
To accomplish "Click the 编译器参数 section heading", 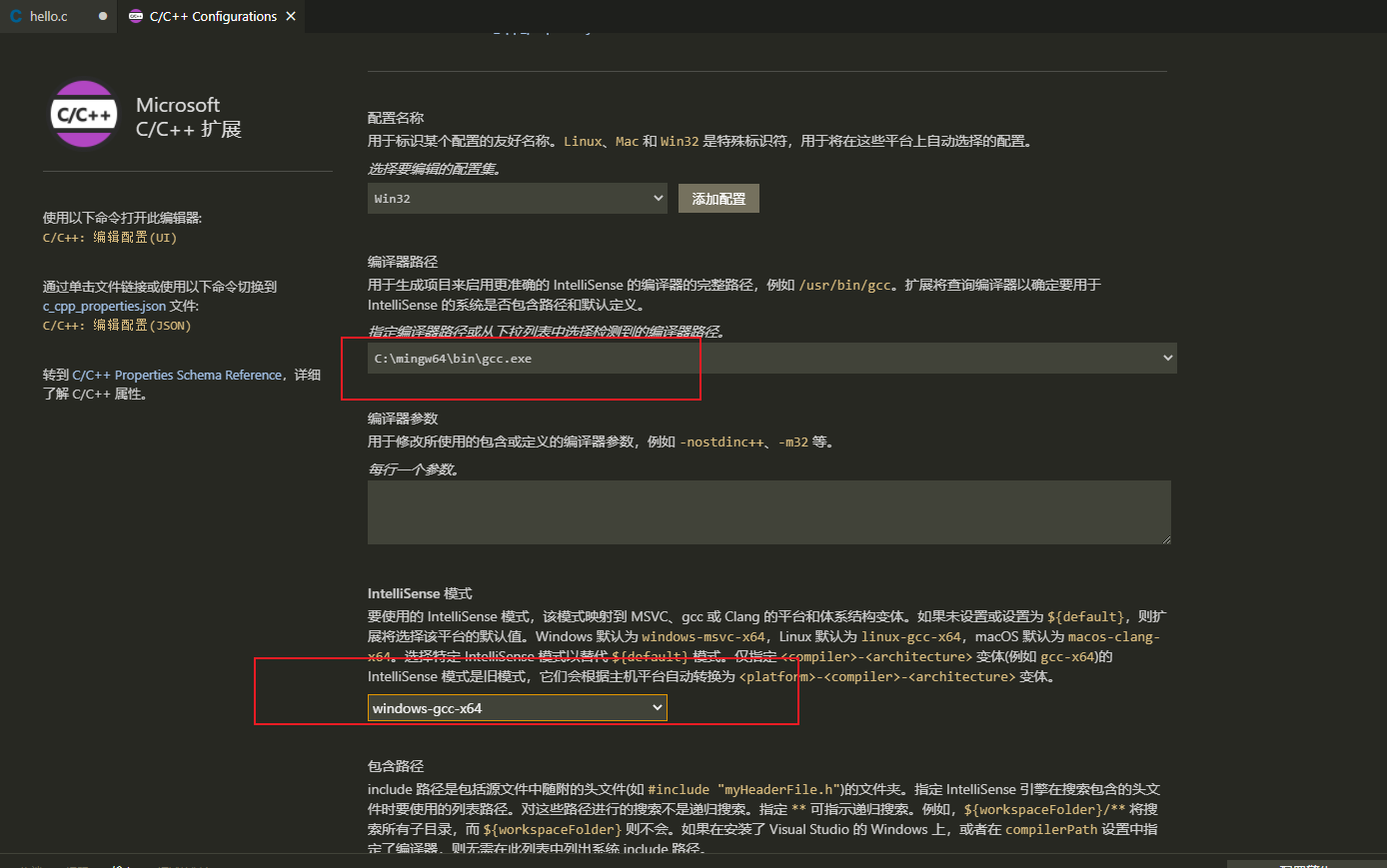I will (x=403, y=419).
